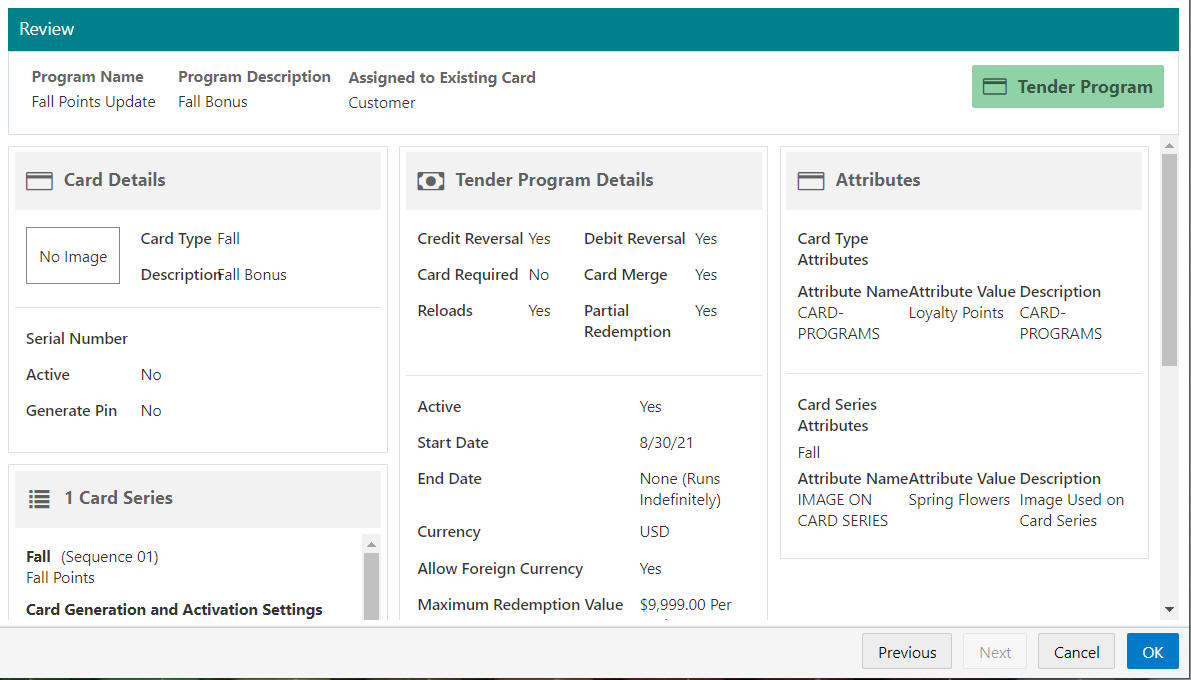Confirm the review with OK
The width and height of the screenshot is (1191, 680).
1153,652
